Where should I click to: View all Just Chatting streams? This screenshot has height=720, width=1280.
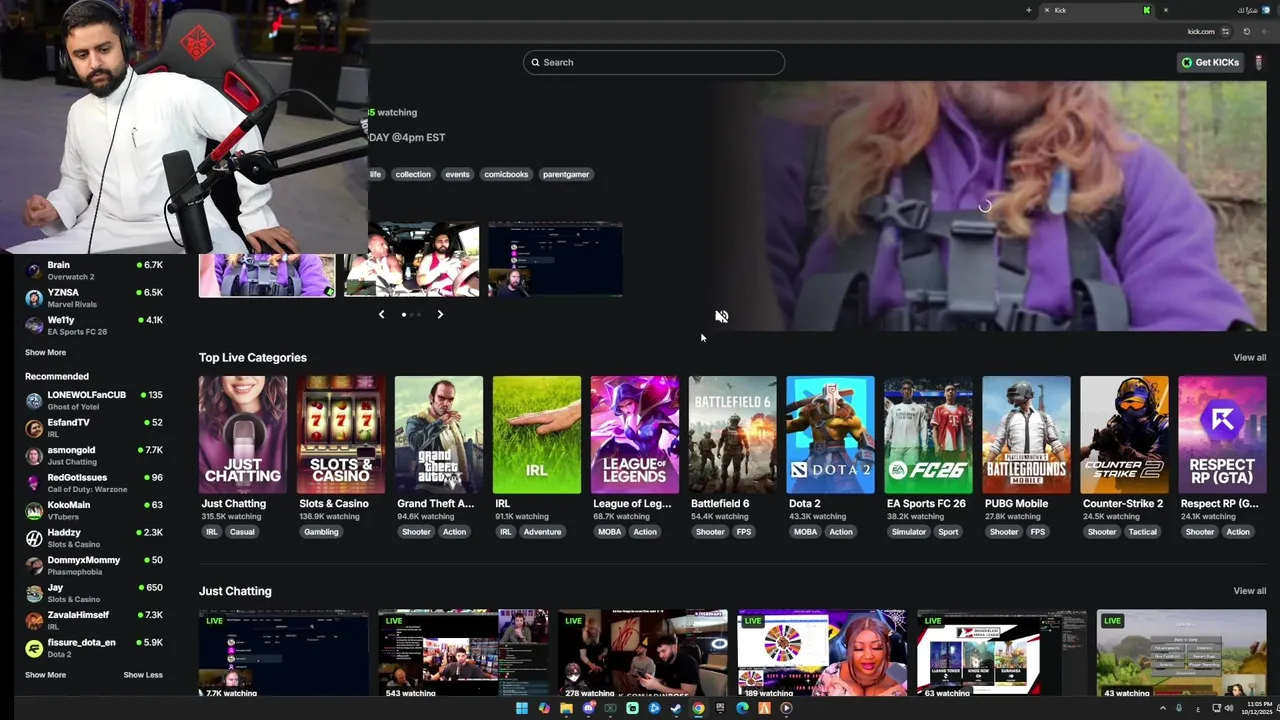[x=1249, y=591]
